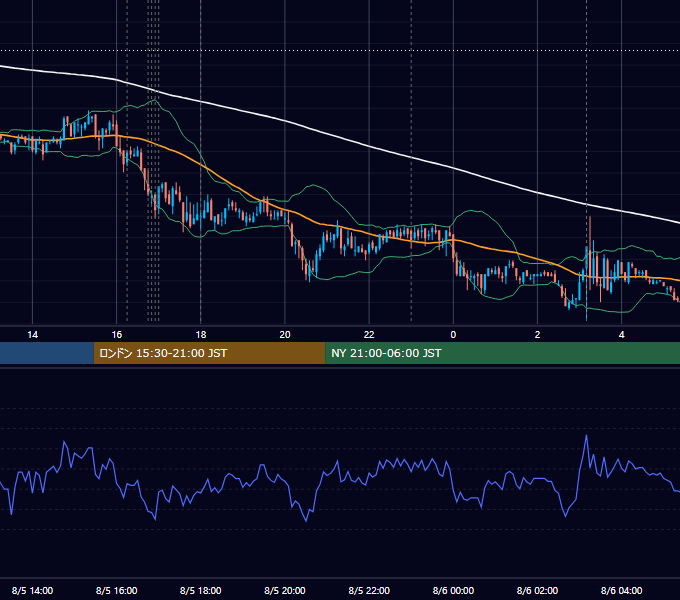Click the 0 hour axis label
680x600 pixels.
[453, 335]
